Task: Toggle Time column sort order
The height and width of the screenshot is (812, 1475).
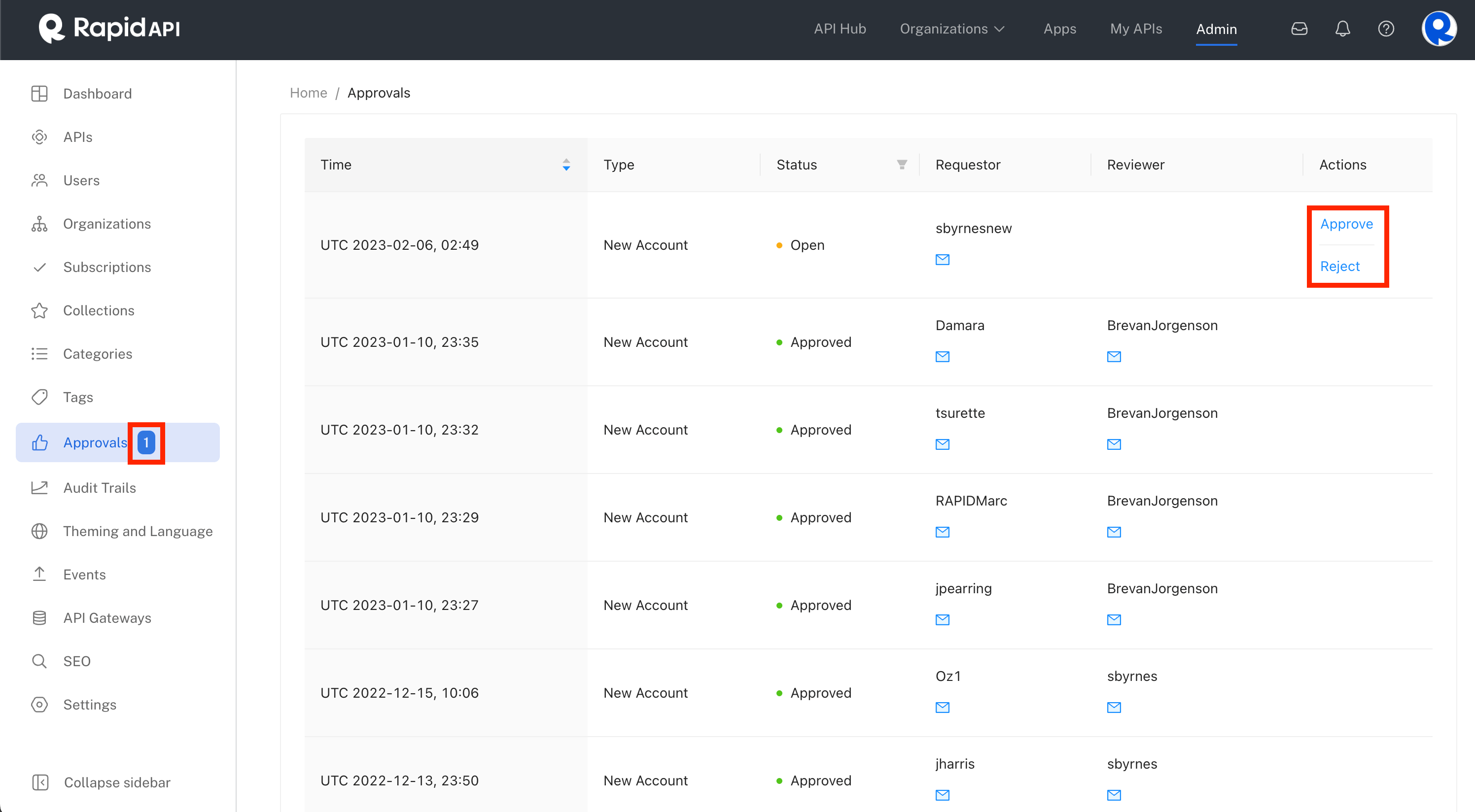Action: click(x=566, y=165)
